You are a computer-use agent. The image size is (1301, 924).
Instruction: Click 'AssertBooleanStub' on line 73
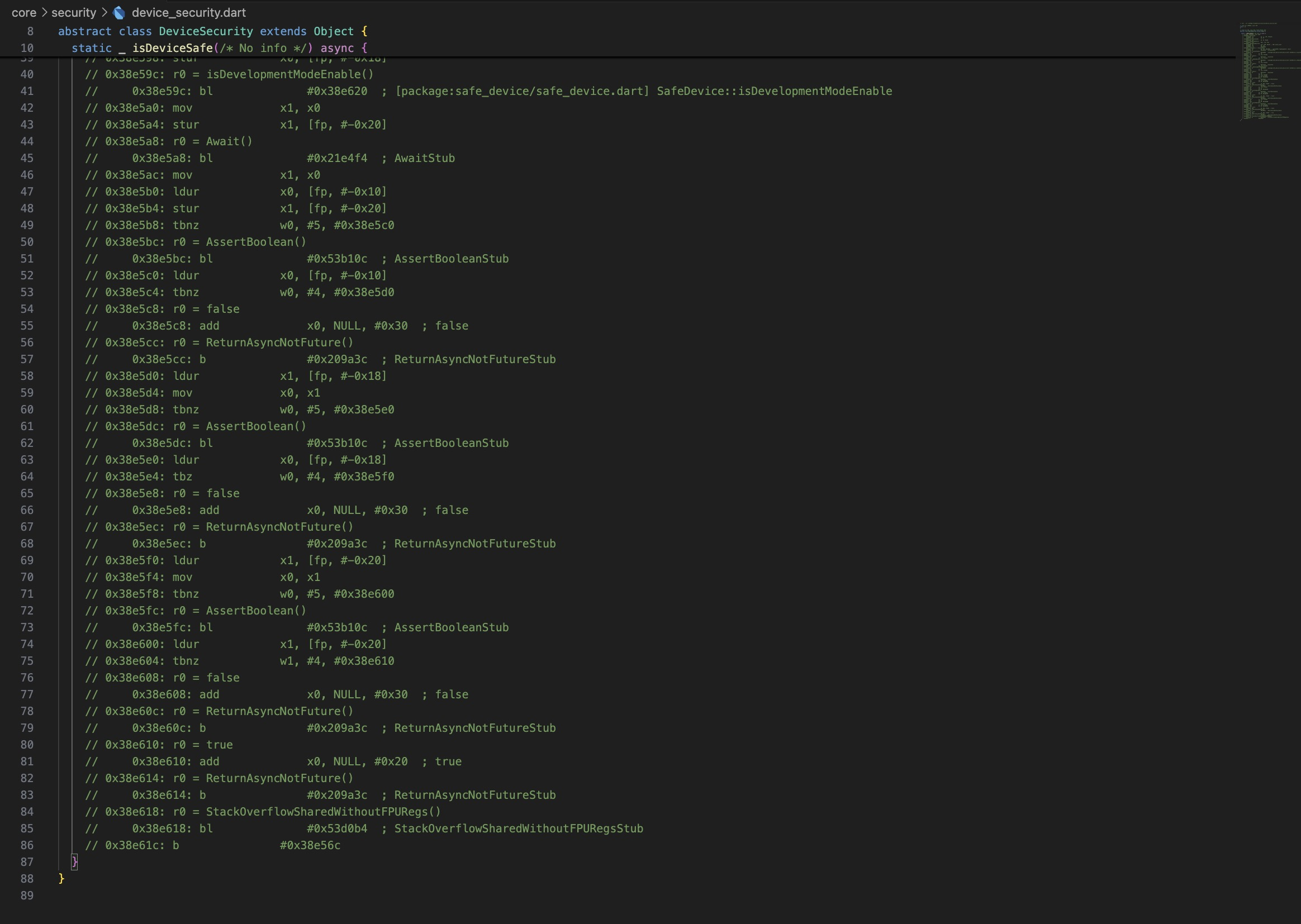(x=452, y=627)
